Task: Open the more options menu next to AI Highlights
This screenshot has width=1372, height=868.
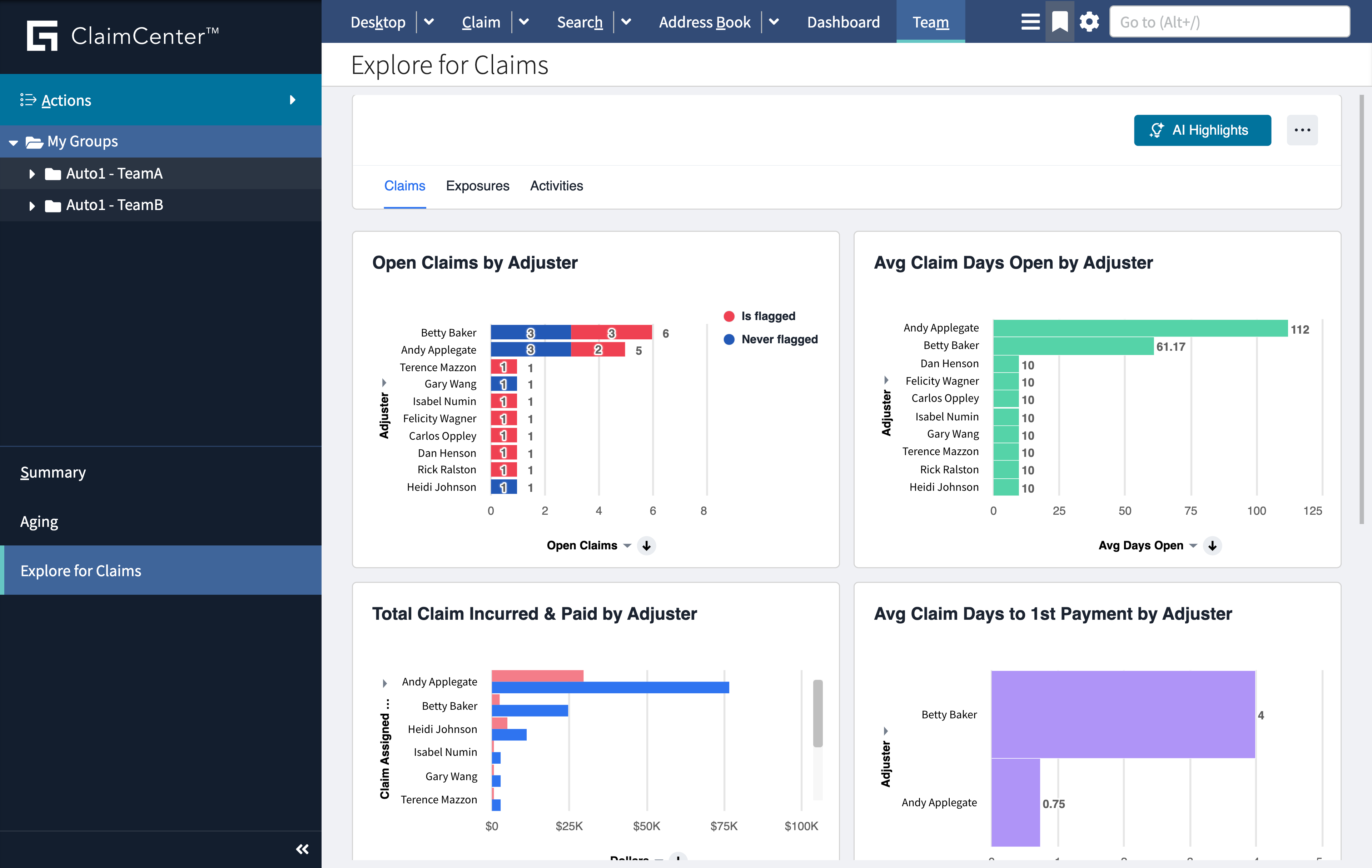Action: point(1302,130)
